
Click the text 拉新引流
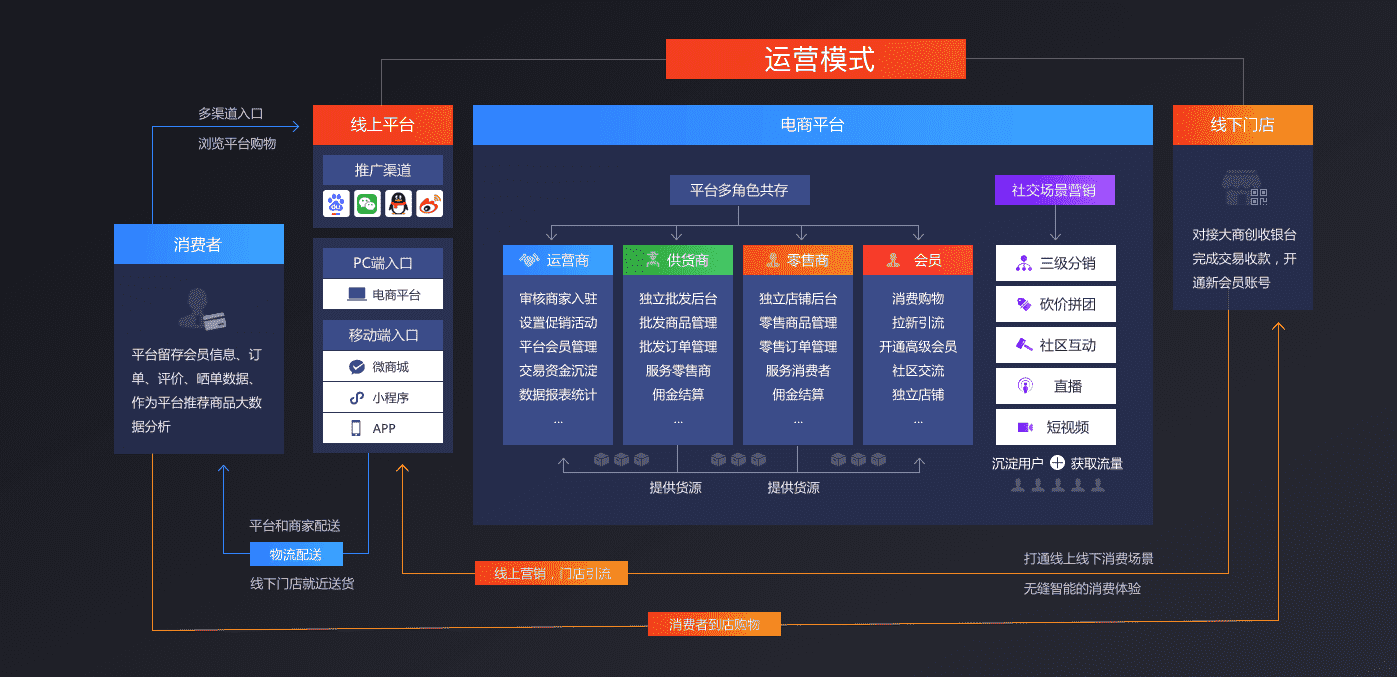pyautogui.click(x=918, y=323)
